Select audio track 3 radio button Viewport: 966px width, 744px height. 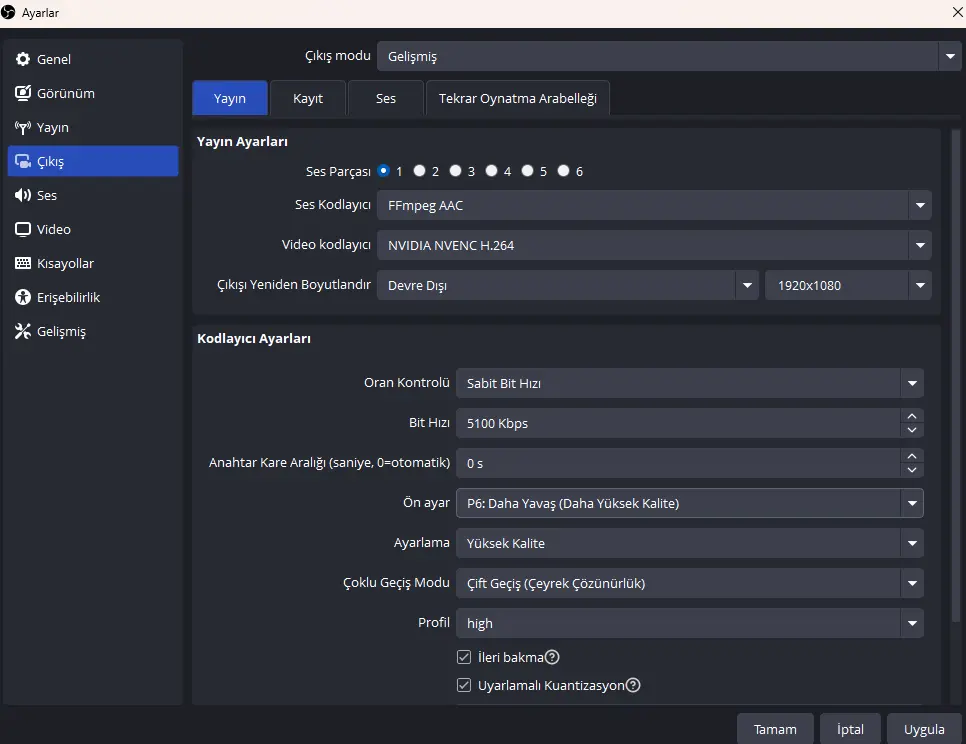point(455,171)
